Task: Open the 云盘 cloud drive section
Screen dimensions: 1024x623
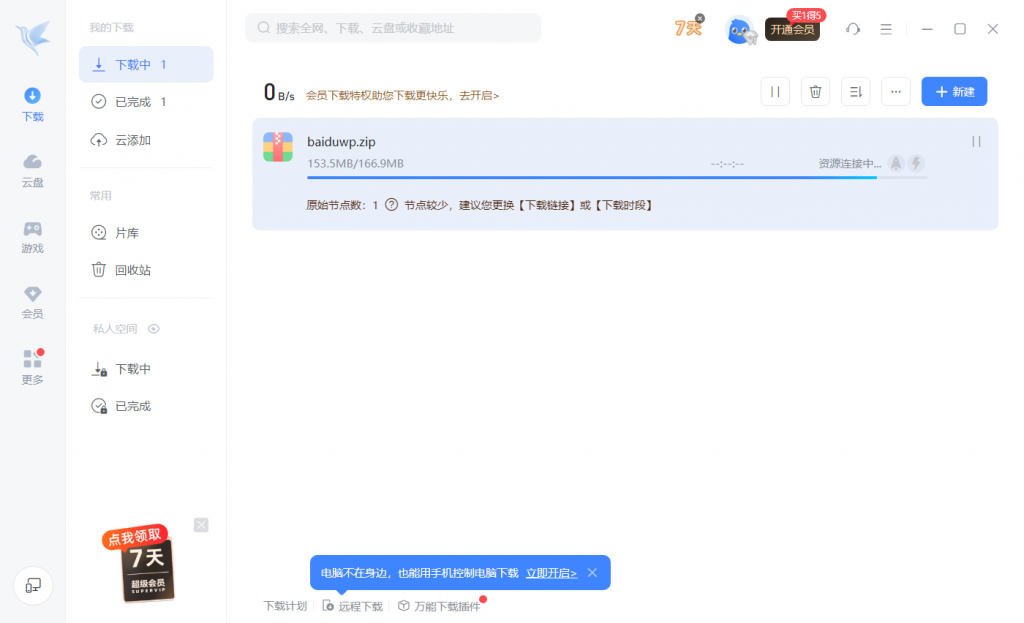Action: 33,170
